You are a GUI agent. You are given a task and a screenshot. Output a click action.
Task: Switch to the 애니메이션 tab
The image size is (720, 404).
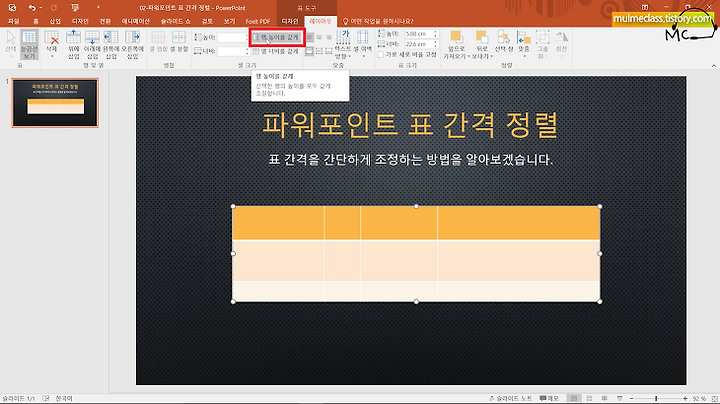[135, 21]
